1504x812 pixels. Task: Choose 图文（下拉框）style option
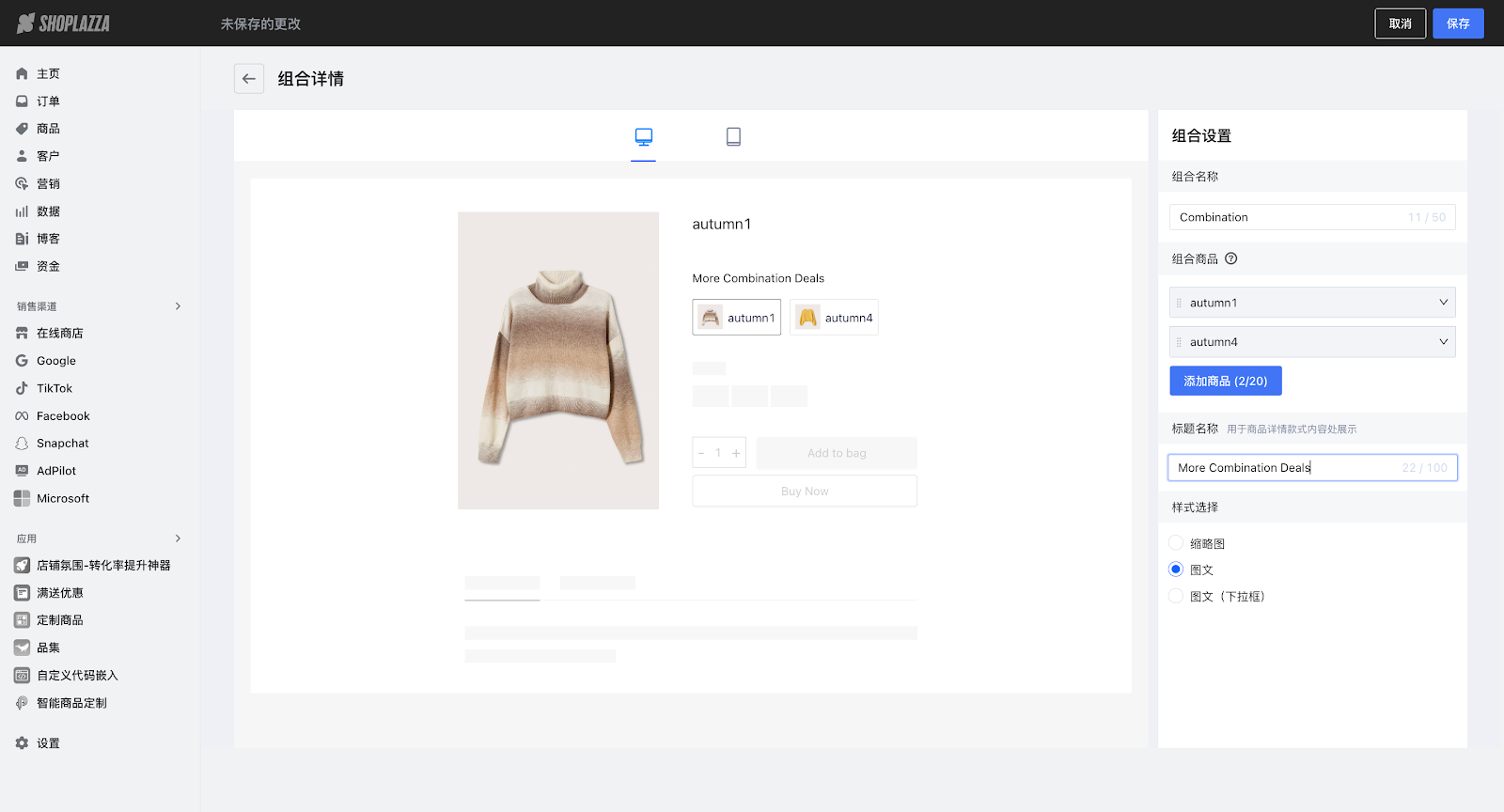(x=1176, y=596)
